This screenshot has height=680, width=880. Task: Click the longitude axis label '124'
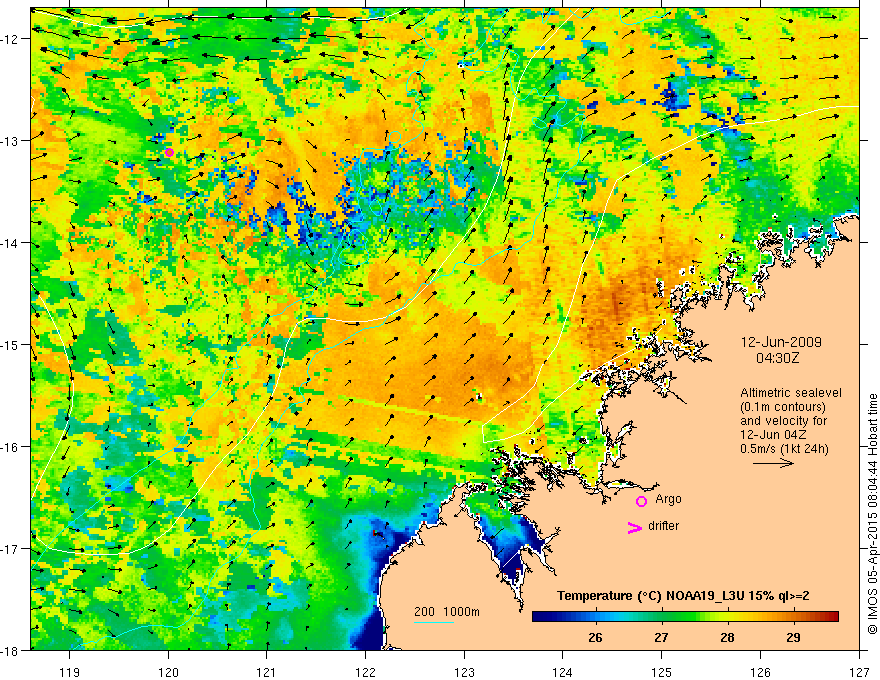click(x=563, y=672)
